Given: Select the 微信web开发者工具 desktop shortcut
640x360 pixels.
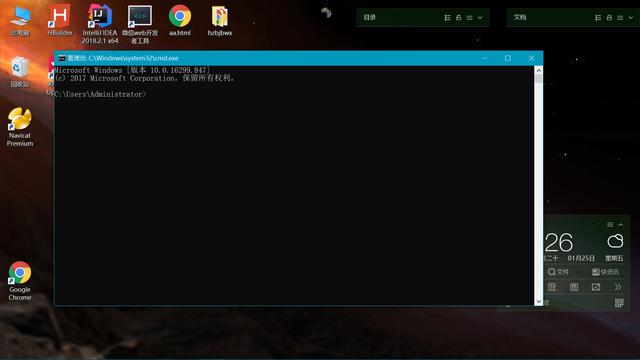Looking at the screenshot, I should click(140, 24).
